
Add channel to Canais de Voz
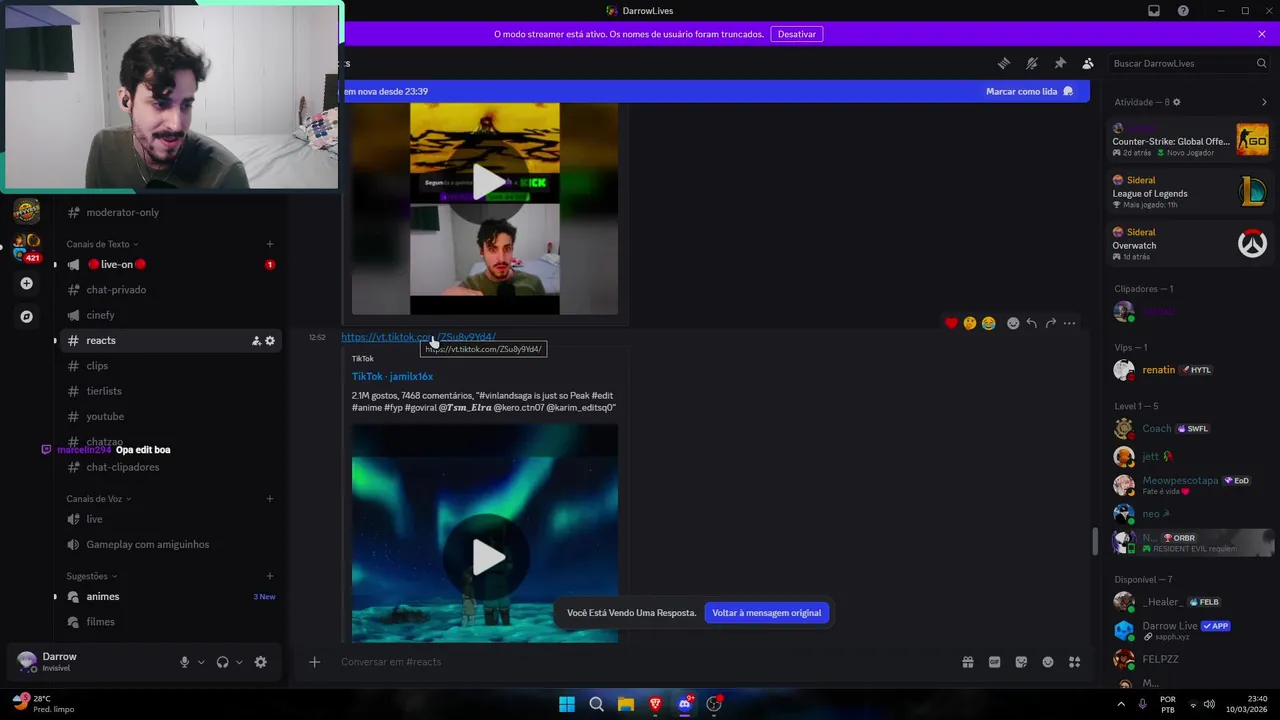270,499
